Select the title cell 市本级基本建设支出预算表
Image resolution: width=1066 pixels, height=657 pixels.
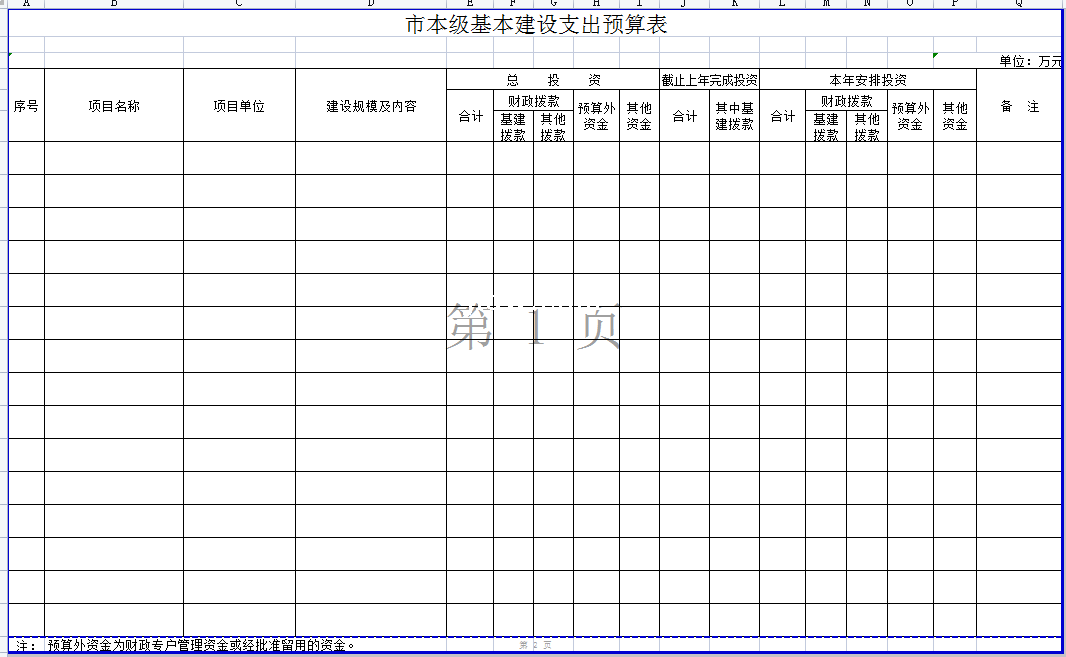pyautogui.click(x=535, y=26)
